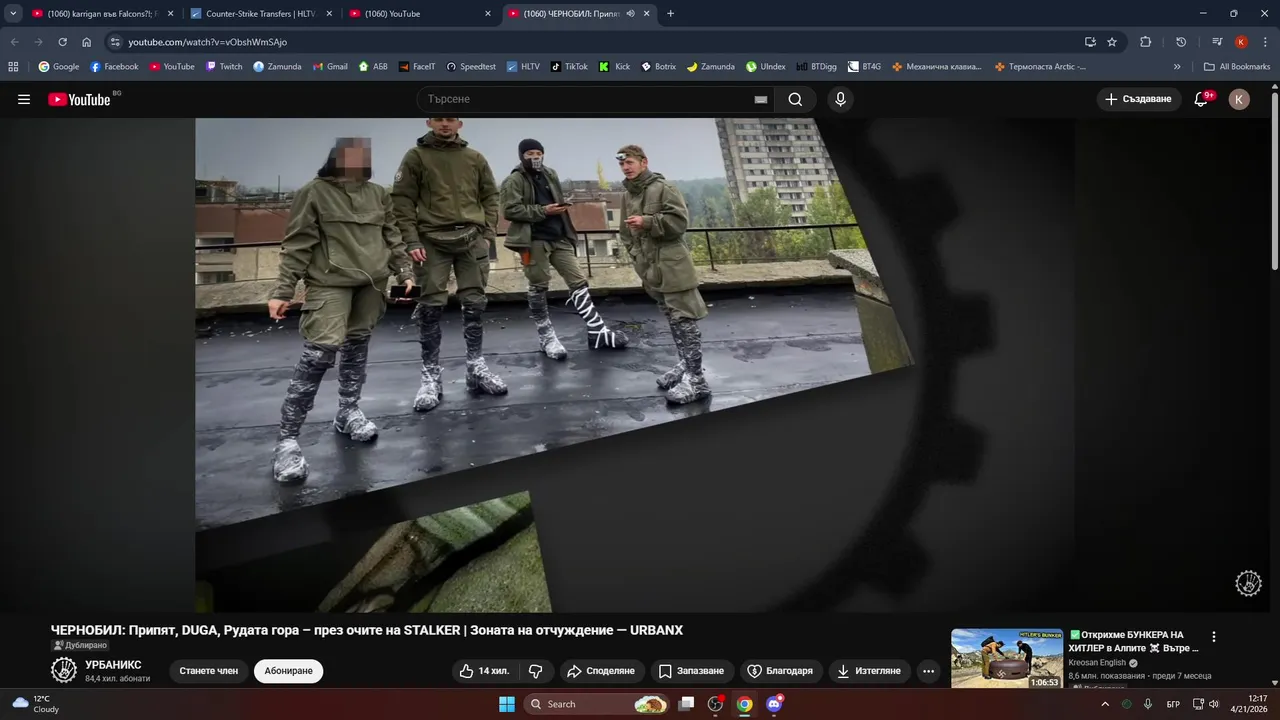1280x720 pixels.
Task: Open Gmail bookmark
Action: 330,67
